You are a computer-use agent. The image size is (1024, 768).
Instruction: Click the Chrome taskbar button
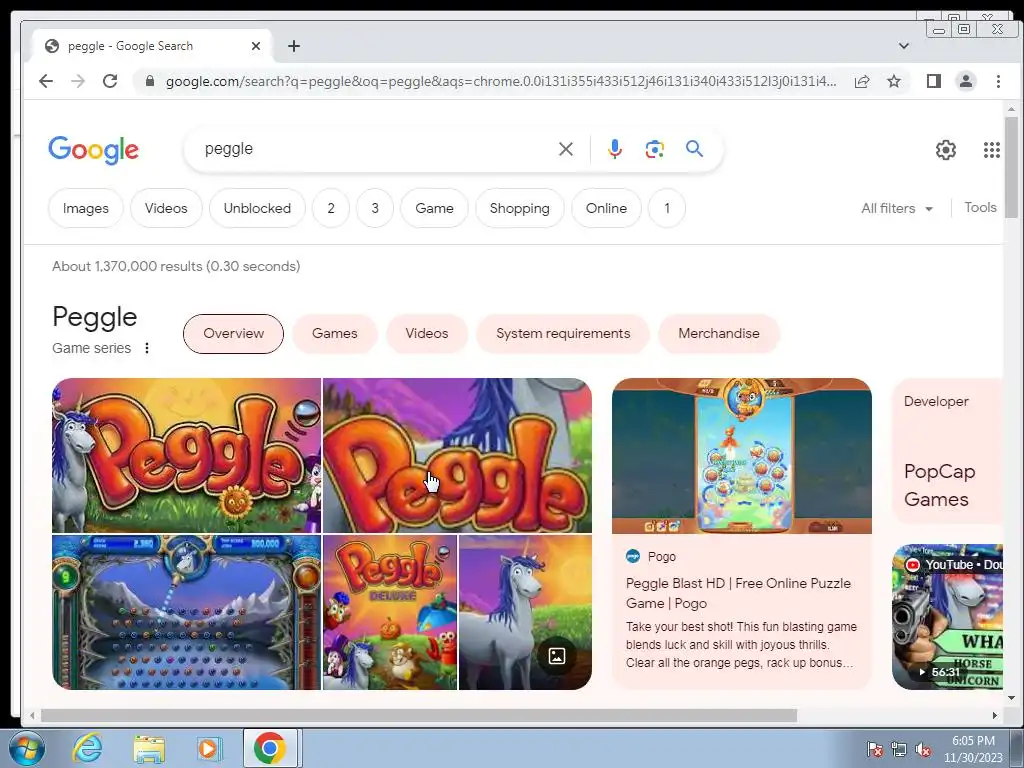point(270,748)
